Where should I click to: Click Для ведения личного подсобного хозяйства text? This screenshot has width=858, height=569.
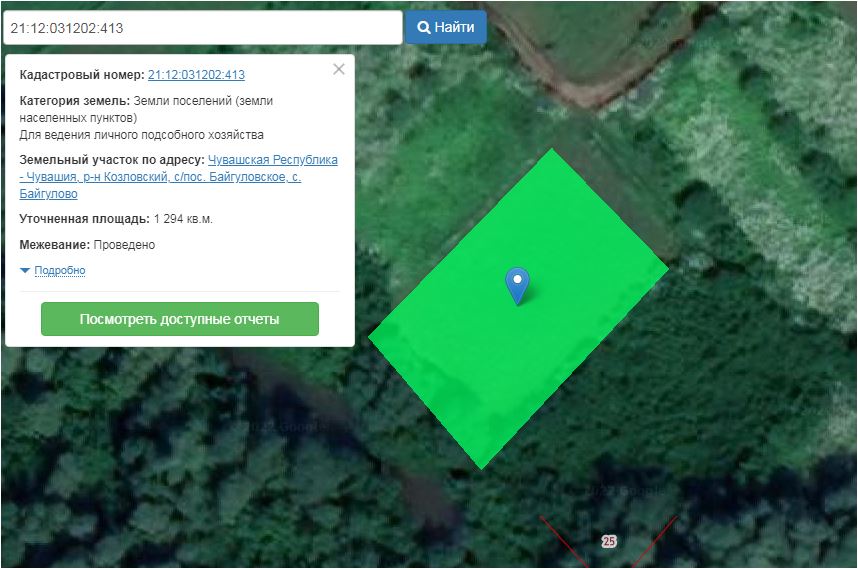[142, 135]
